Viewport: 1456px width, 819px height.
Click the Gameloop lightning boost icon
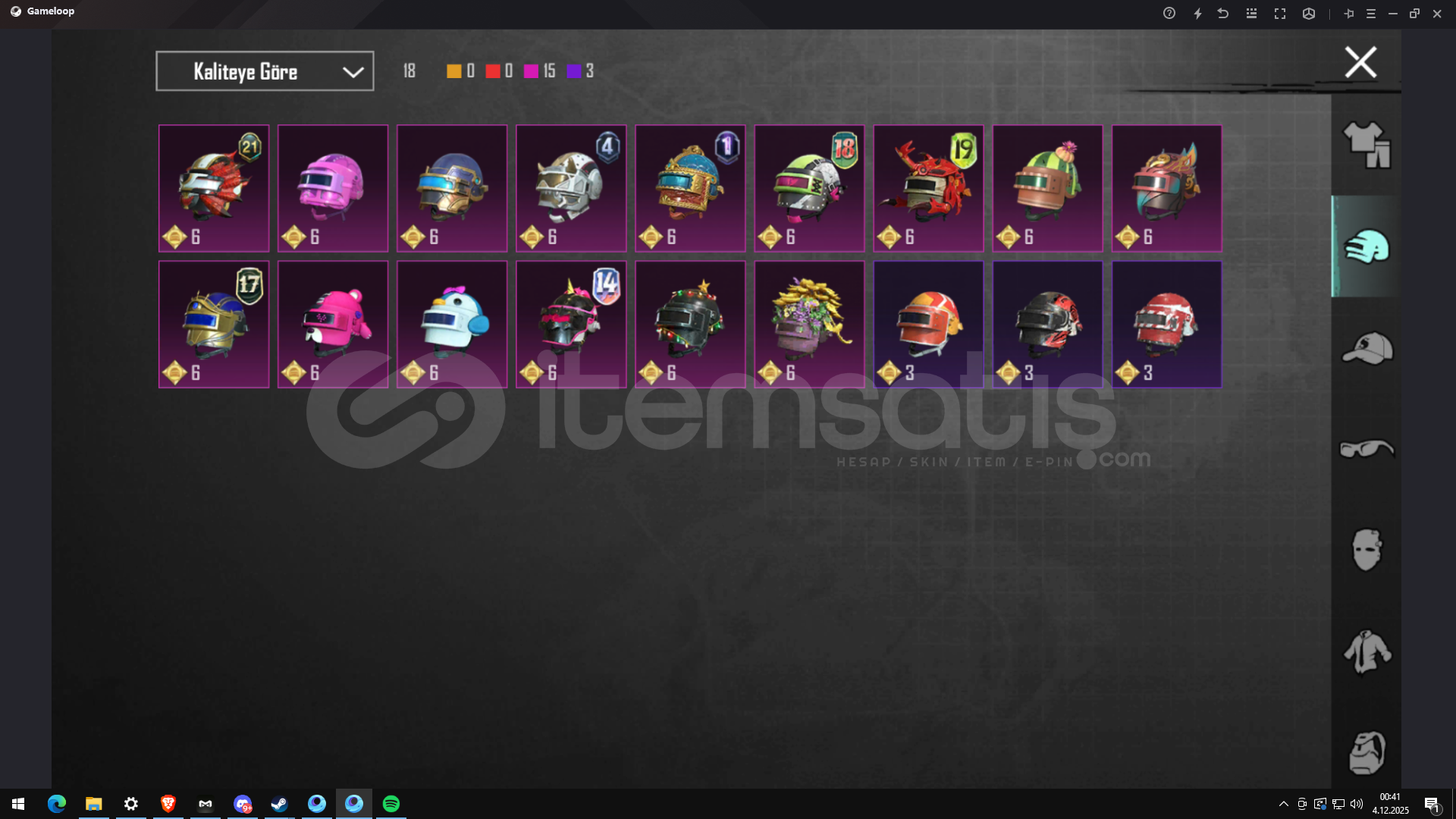click(x=1197, y=14)
